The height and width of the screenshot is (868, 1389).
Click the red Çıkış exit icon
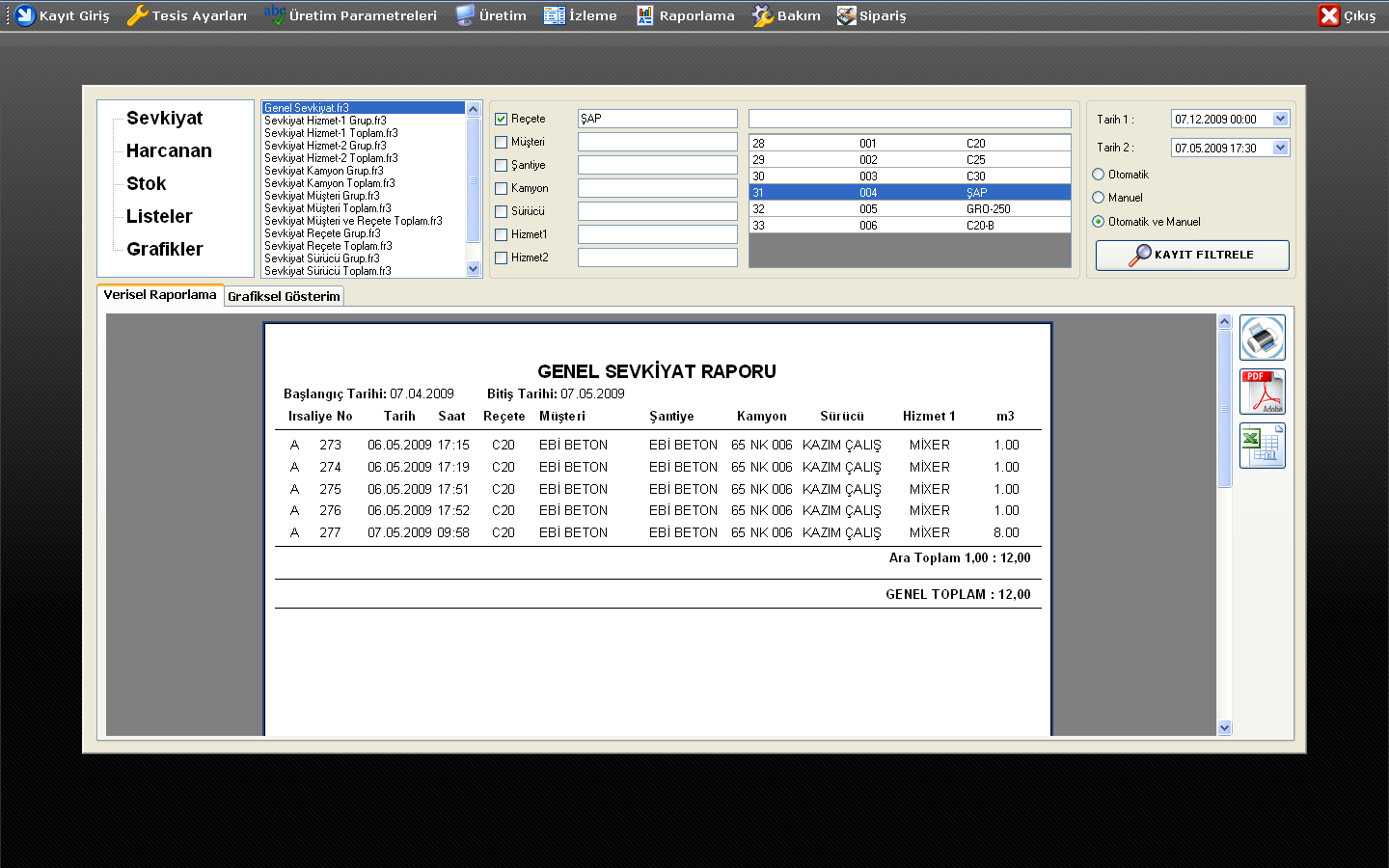(1329, 15)
